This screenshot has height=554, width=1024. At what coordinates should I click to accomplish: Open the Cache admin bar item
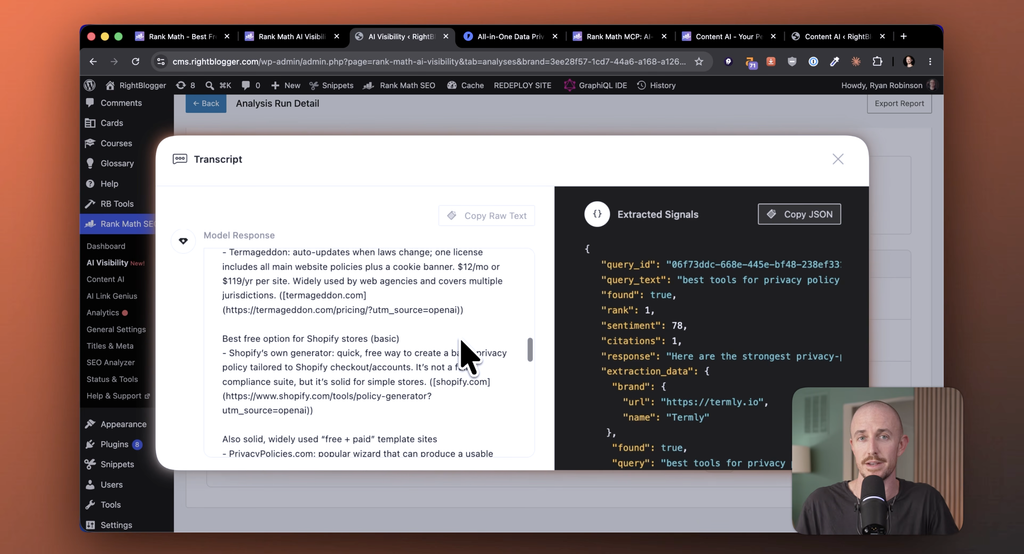tap(466, 86)
